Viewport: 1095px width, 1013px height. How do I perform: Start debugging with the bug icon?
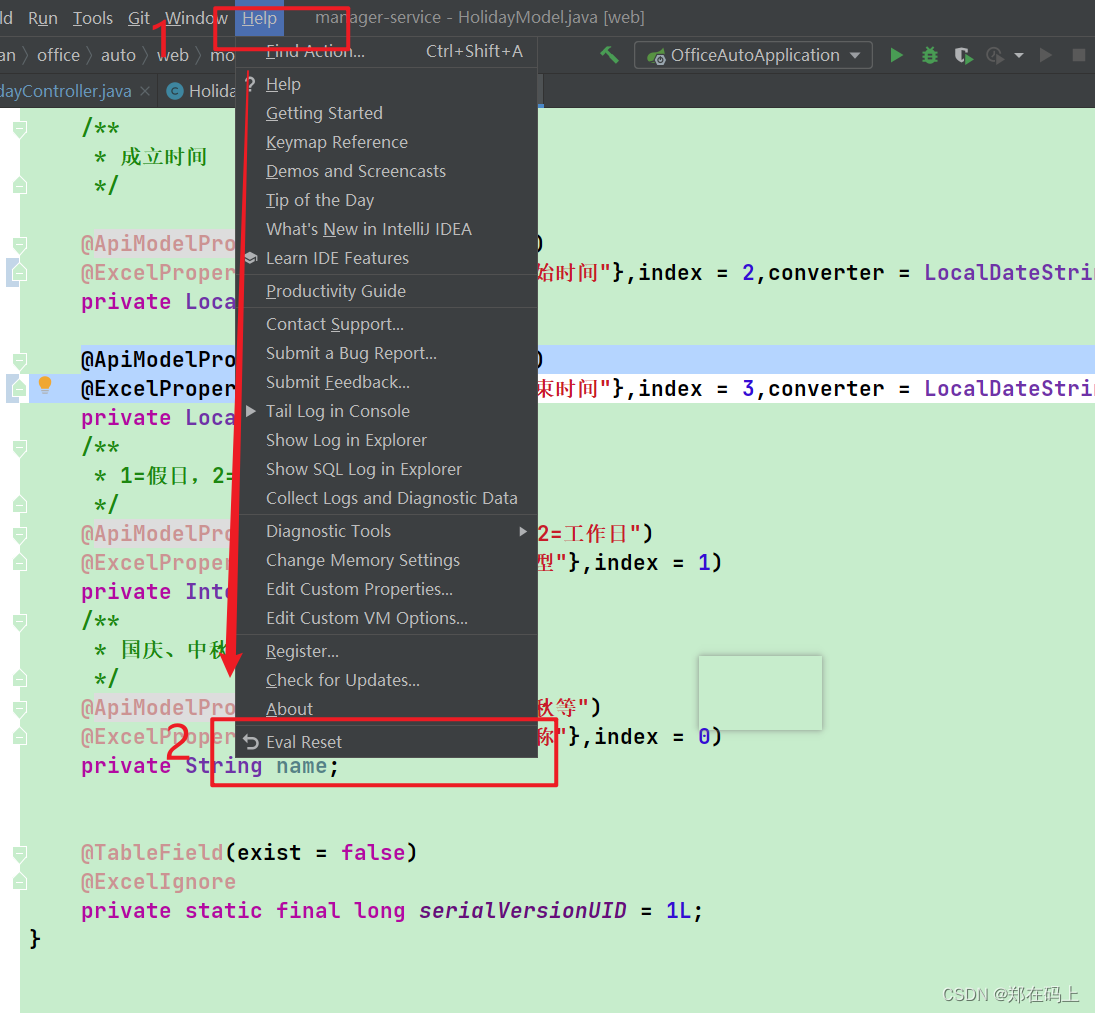(930, 55)
